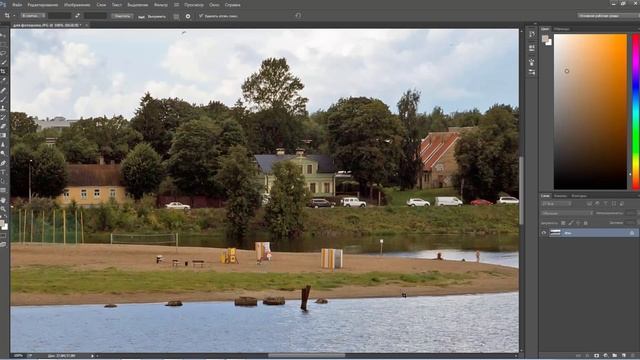Select the Path Selection tool
Image resolution: width=640 pixels, height=360 pixels.
pyautogui.click(x=3, y=181)
